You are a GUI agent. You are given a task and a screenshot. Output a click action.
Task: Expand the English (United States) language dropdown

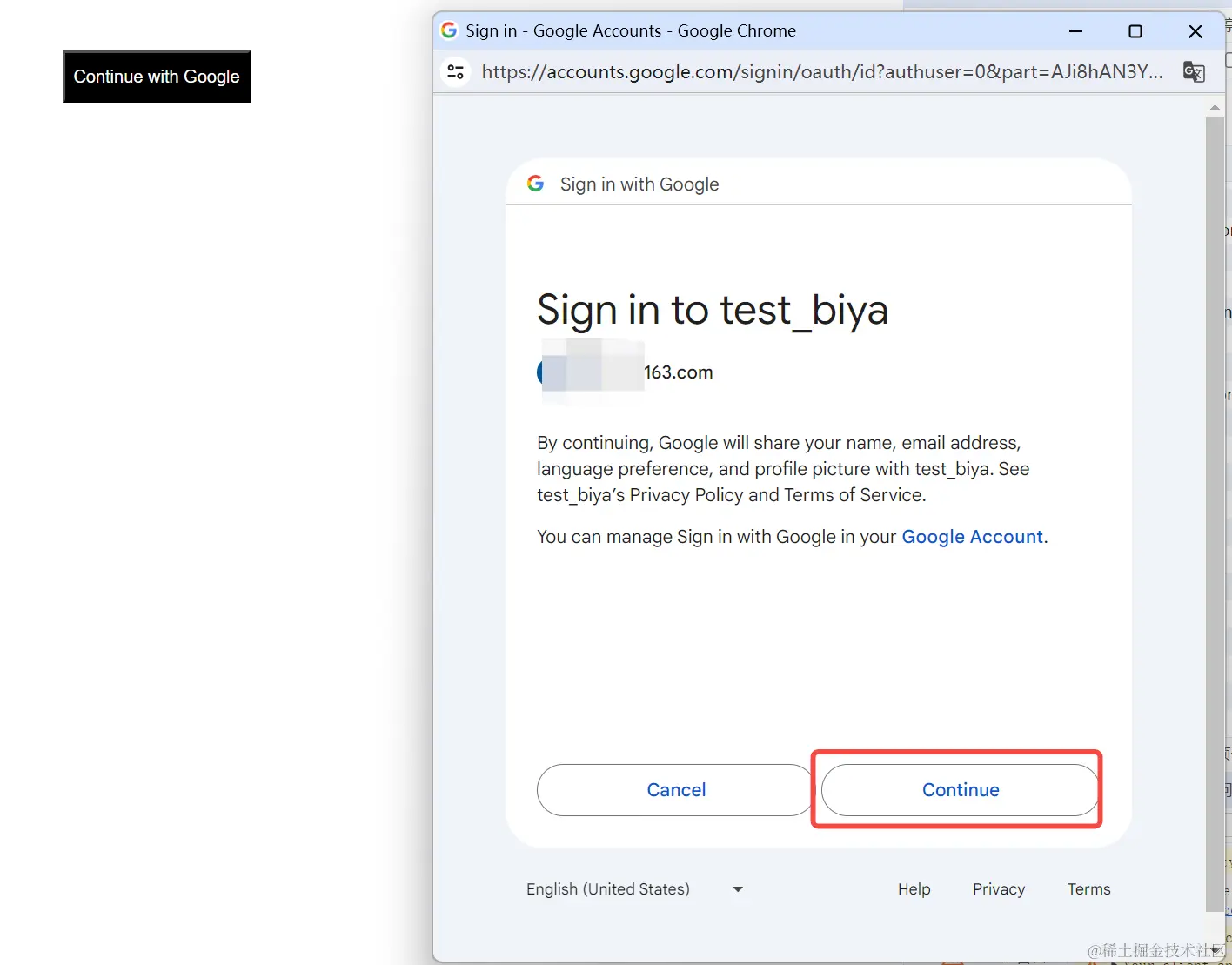pyautogui.click(x=635, y=889)
